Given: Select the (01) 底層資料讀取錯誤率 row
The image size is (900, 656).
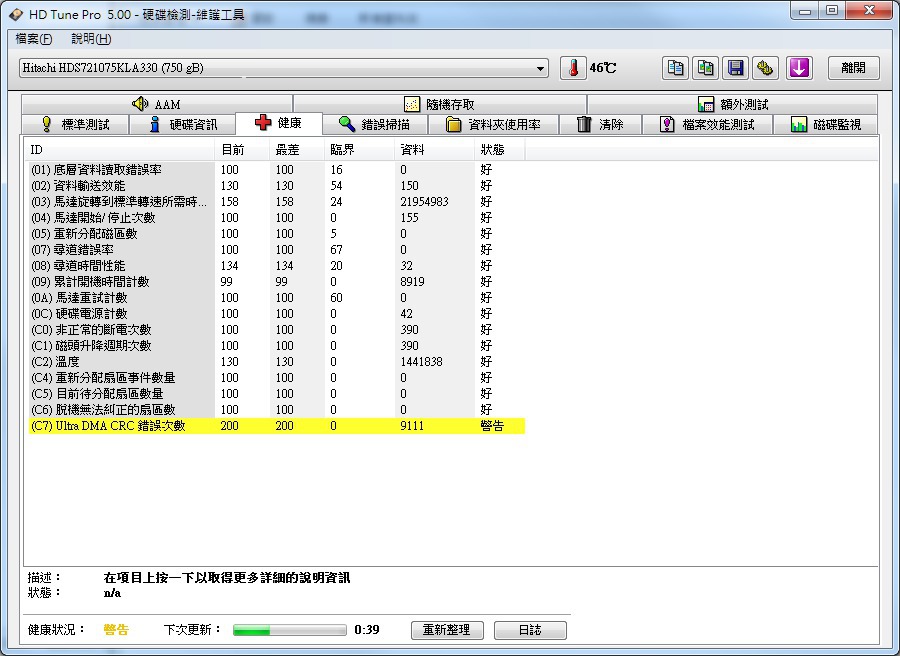Looking at the screenshot, I should [x=277, y=170].
